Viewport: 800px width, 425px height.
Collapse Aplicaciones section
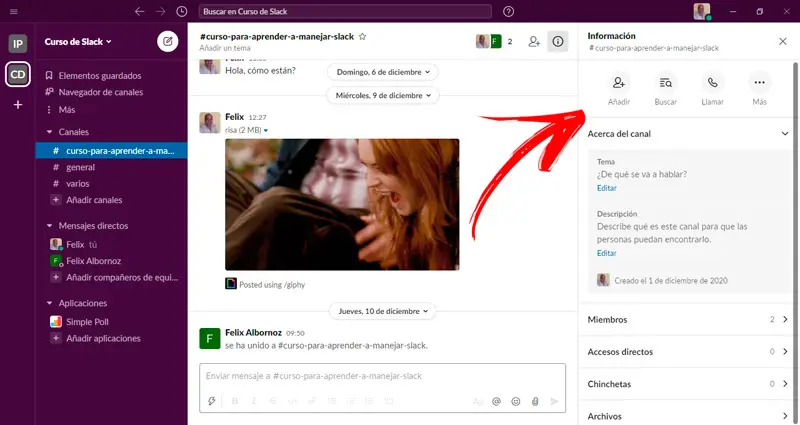tap(49, 303)
